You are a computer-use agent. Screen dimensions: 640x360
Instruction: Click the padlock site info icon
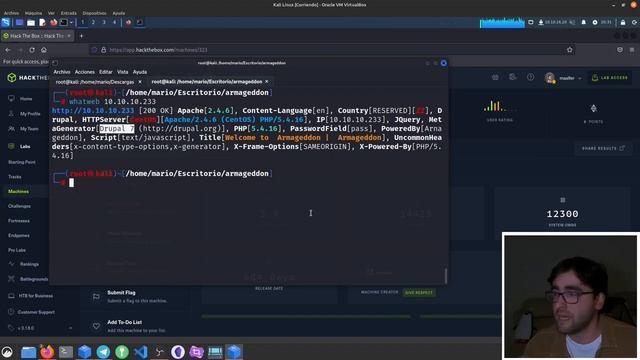(x=104, y=50)
